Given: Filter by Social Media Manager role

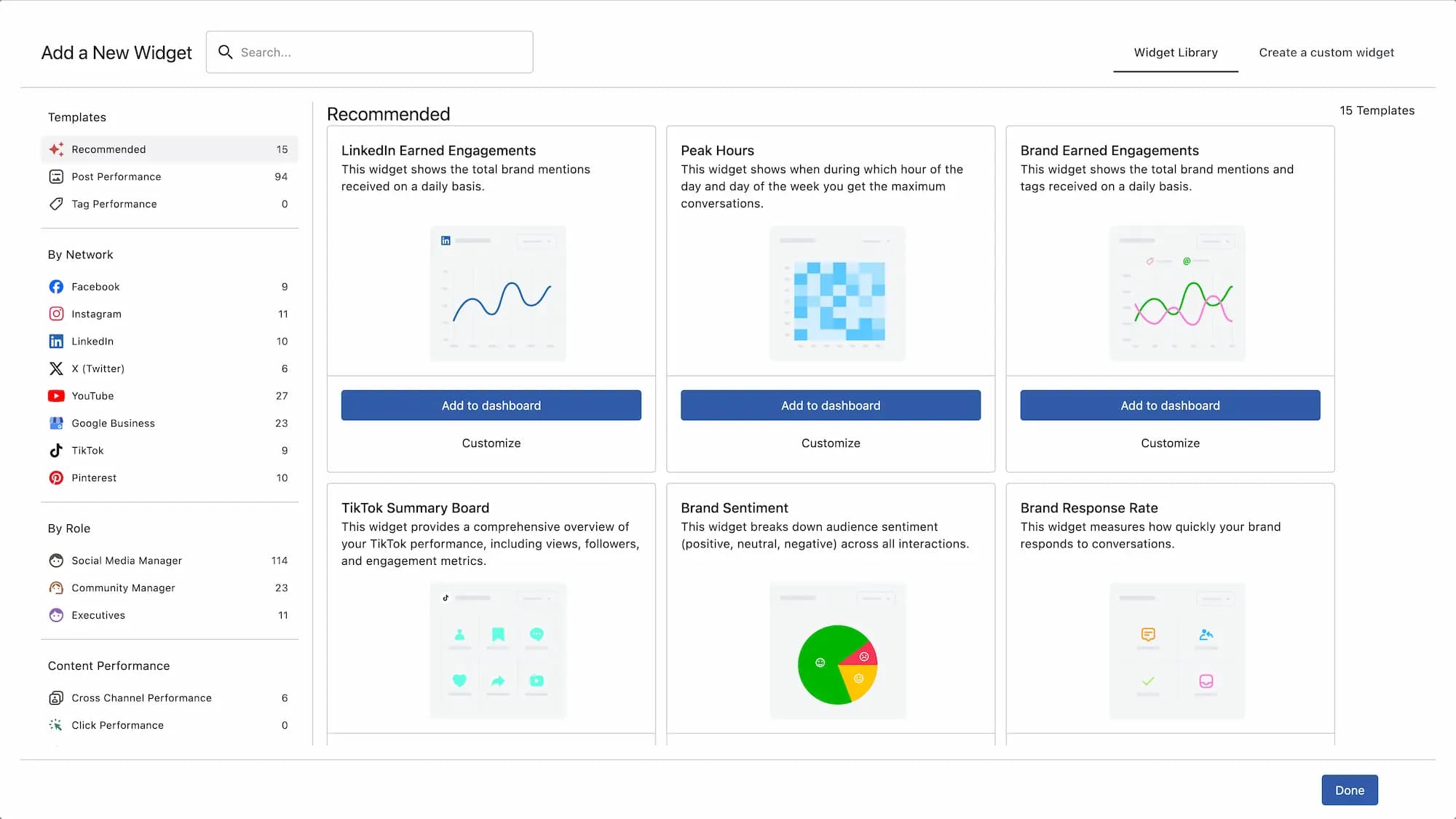Looking at the screenshot, I should point(127,561).
